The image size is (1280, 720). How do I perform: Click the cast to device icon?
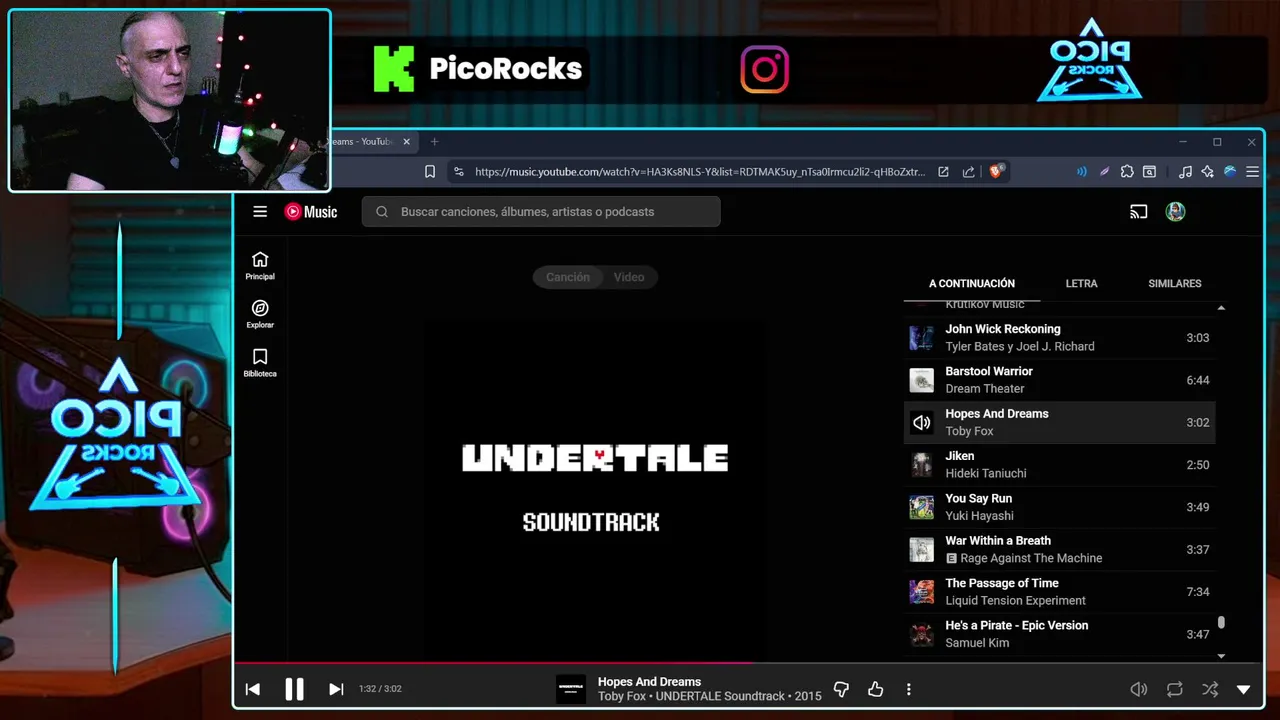point(1138,212)
